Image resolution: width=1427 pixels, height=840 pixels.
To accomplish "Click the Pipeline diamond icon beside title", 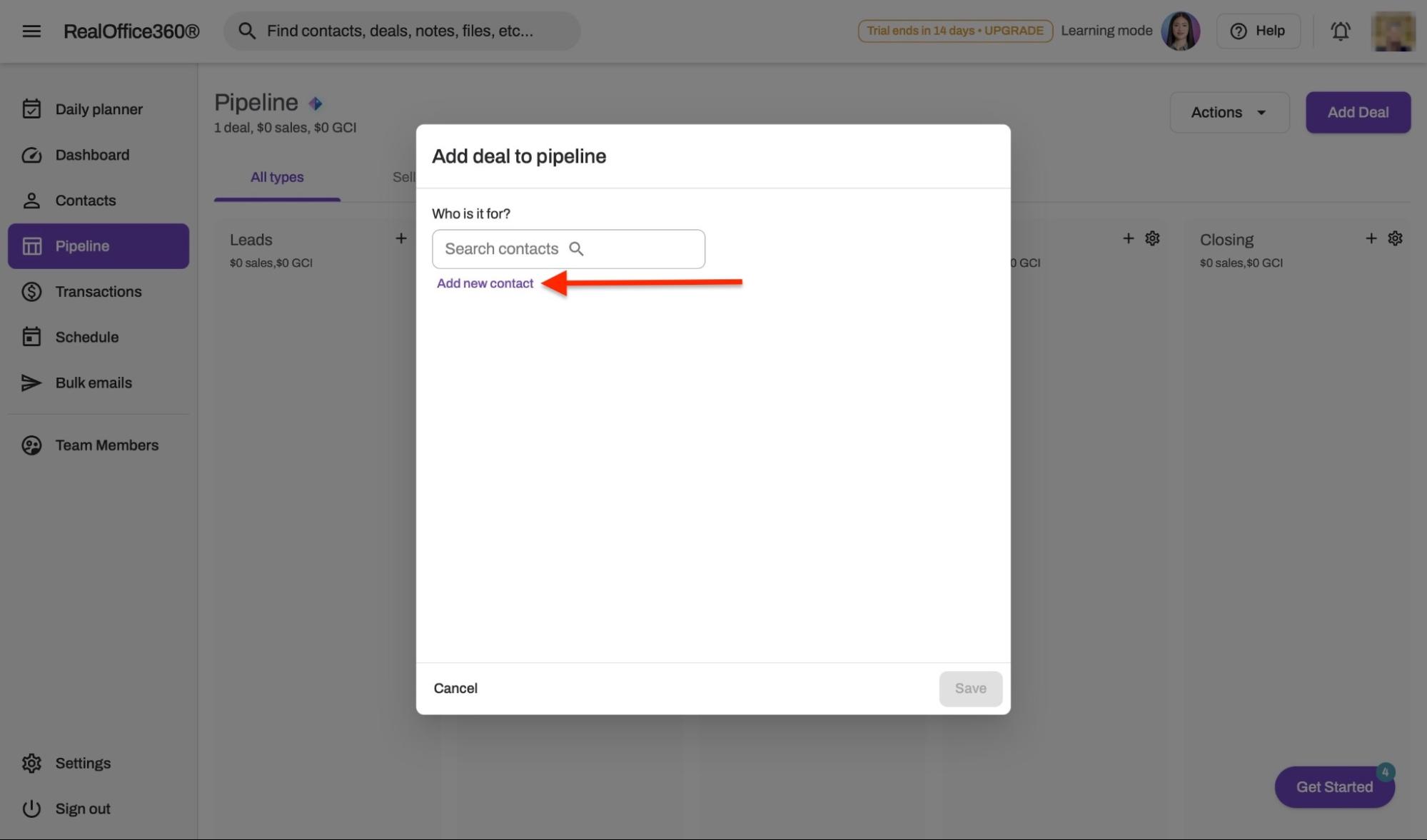I will 316,103.
